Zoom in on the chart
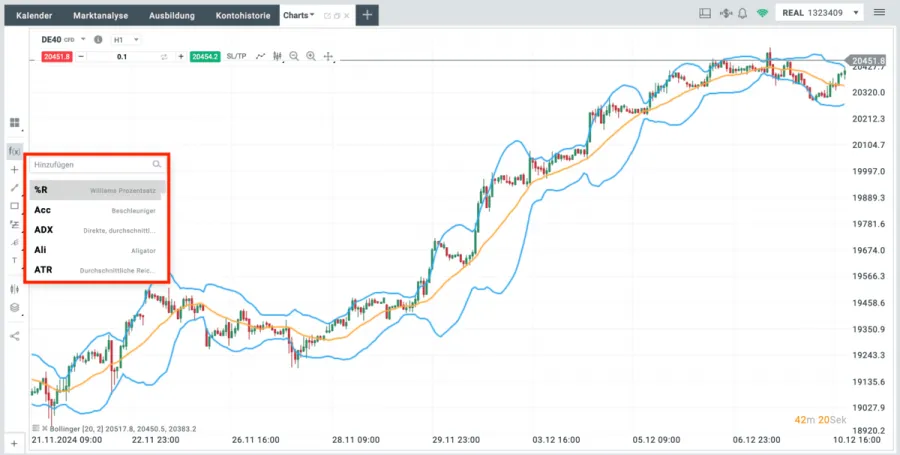900x455 pixels. tap(311, 57)
